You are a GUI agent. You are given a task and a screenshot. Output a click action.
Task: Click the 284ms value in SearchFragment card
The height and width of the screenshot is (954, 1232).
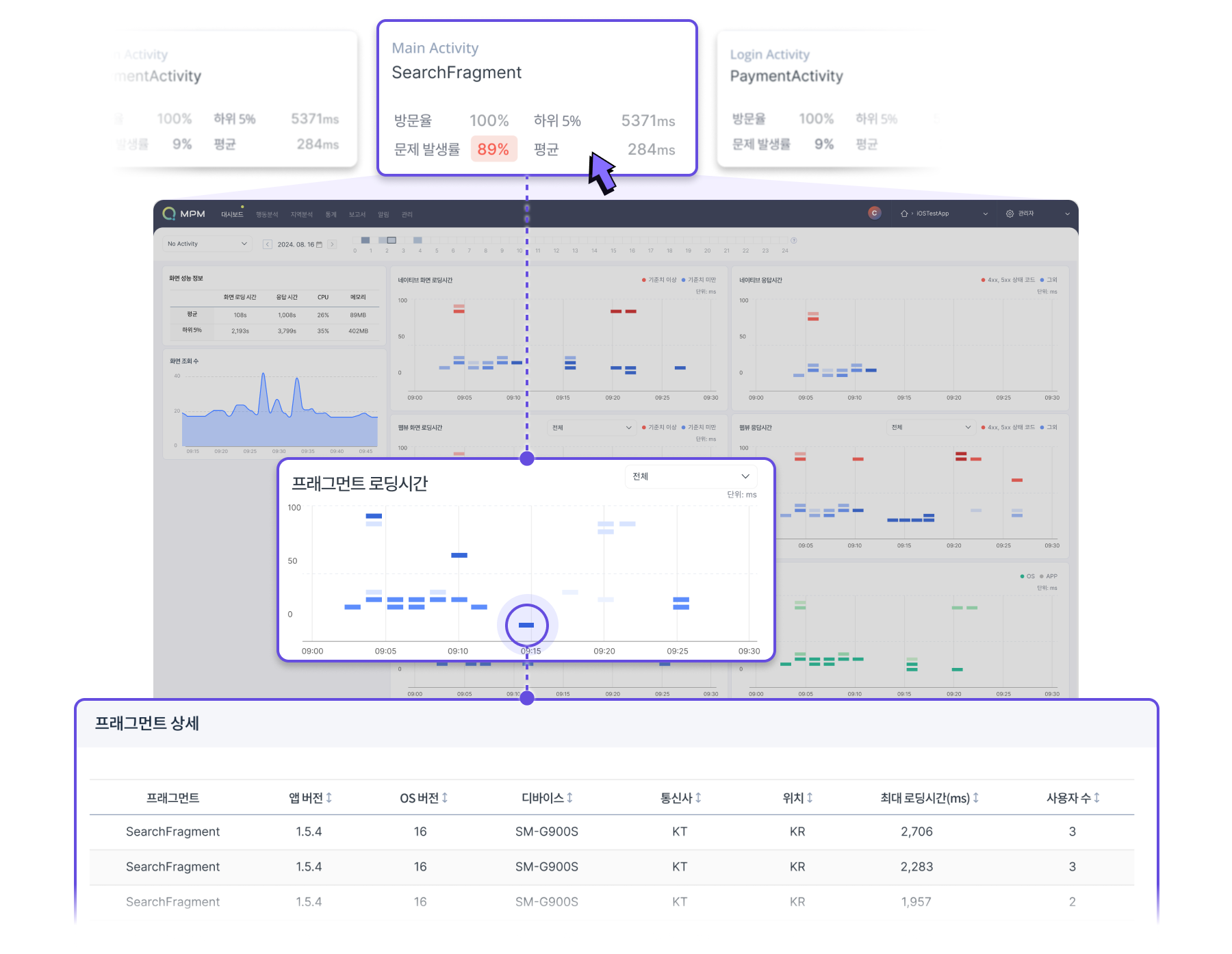(652, 149)
